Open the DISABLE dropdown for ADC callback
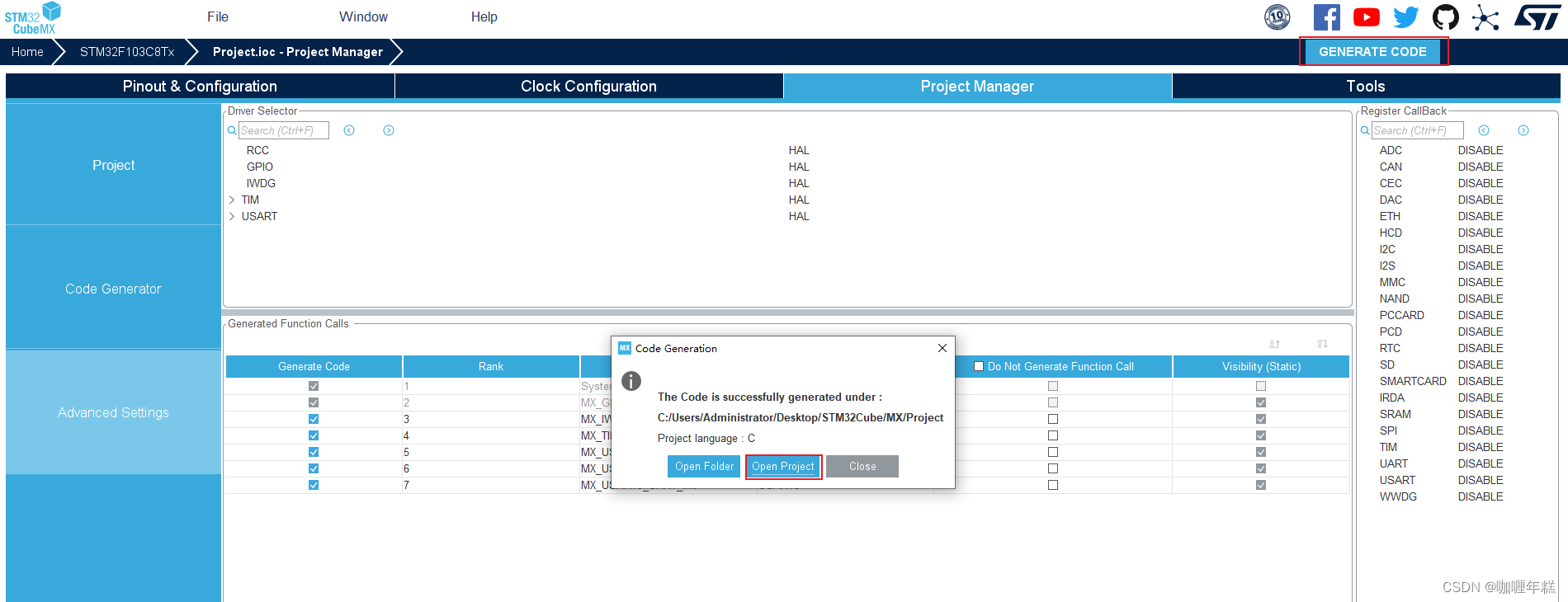This screenshot has width=1568, height=602. coord(1481,150)
